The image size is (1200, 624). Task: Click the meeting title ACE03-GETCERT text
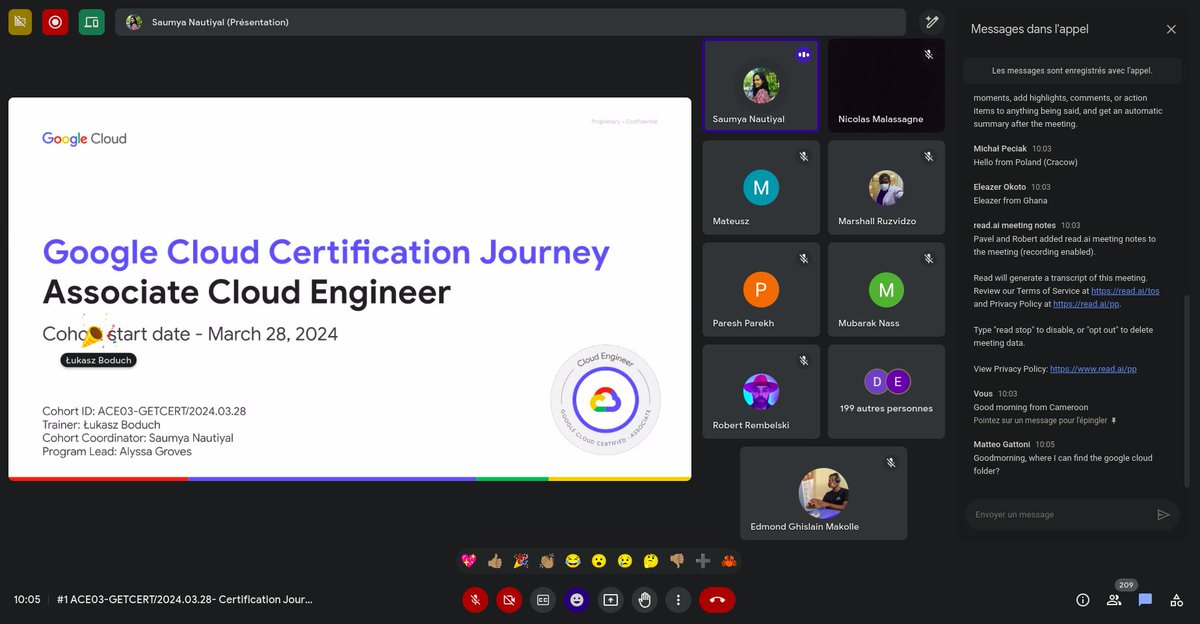pos(185,600)
